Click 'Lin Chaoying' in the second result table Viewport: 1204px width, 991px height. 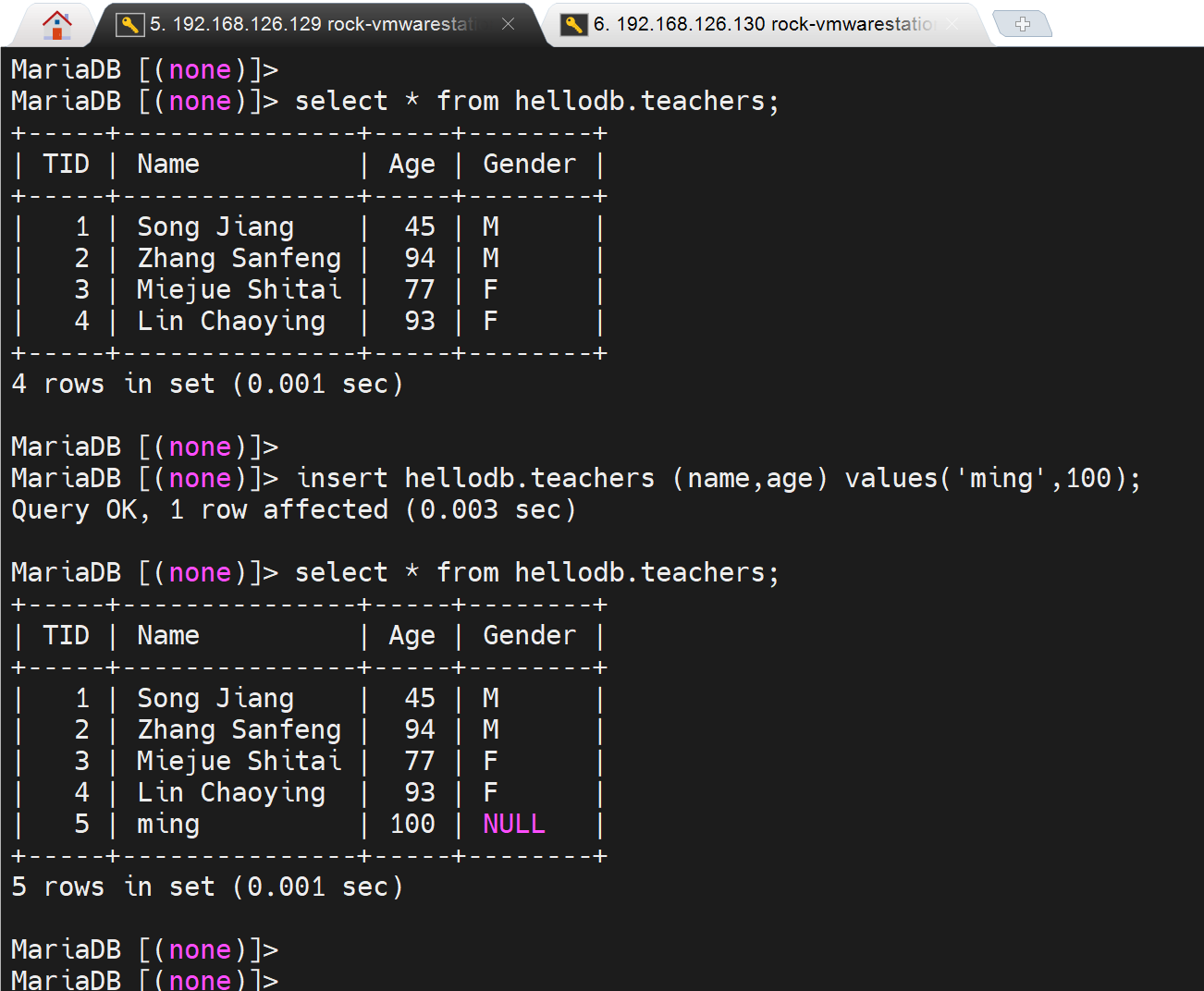point(231,793)
